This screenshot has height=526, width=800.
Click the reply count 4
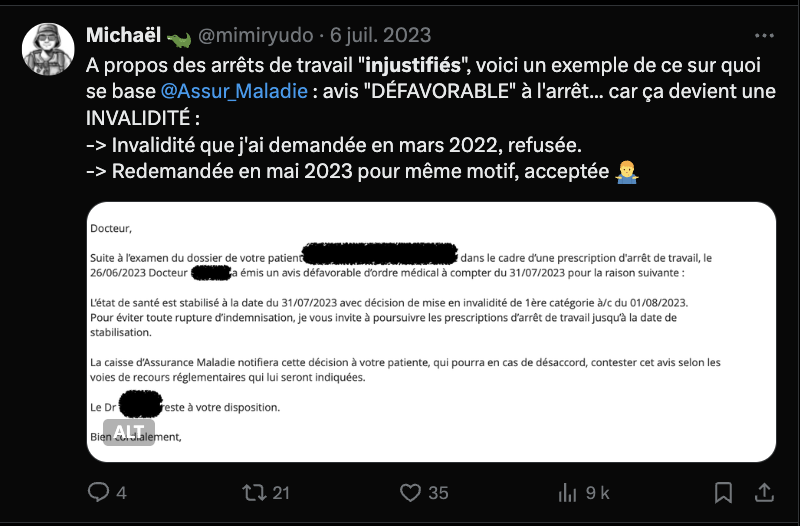(x=121, y=493)
